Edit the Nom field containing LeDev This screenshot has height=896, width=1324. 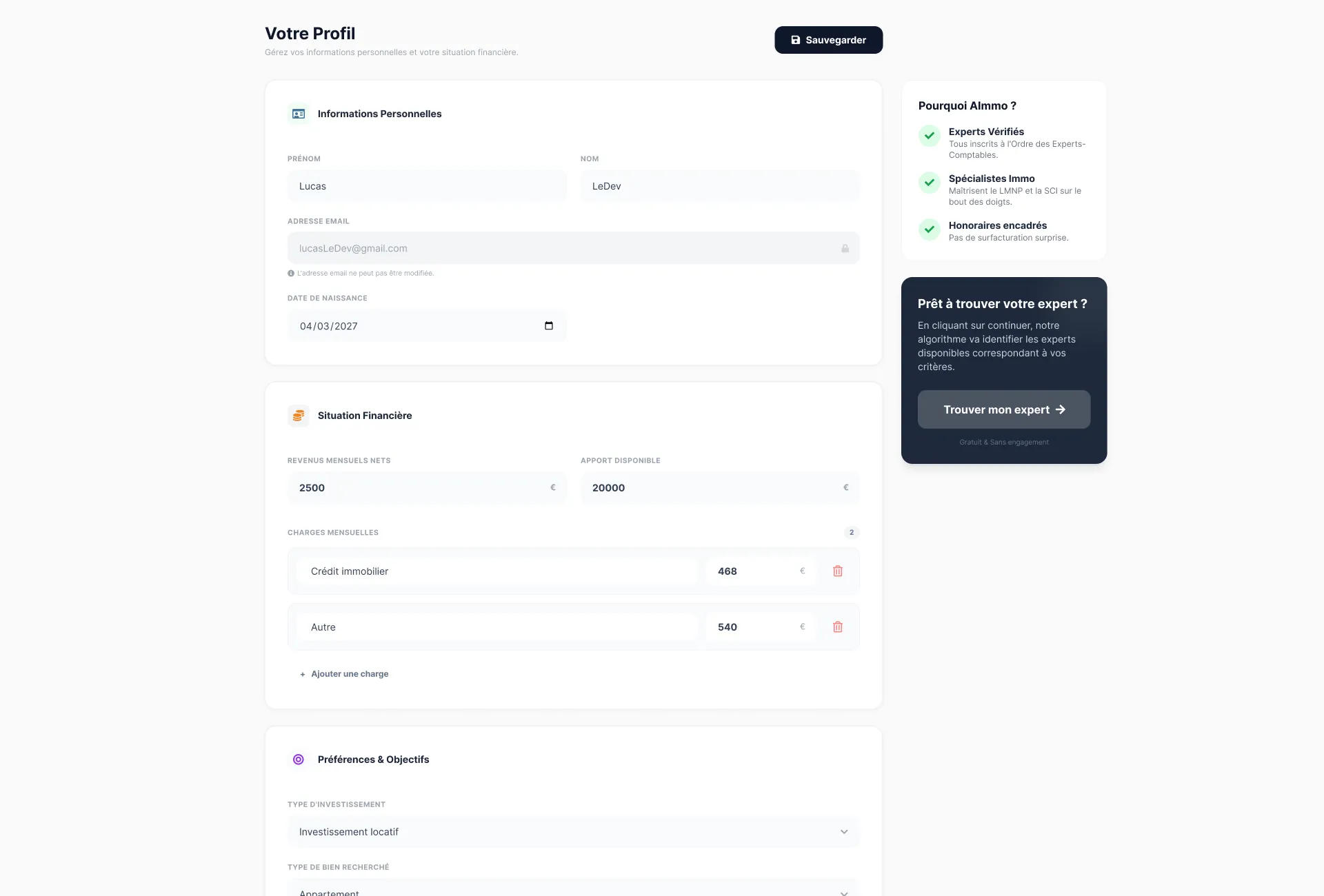(x=720, y=186)
